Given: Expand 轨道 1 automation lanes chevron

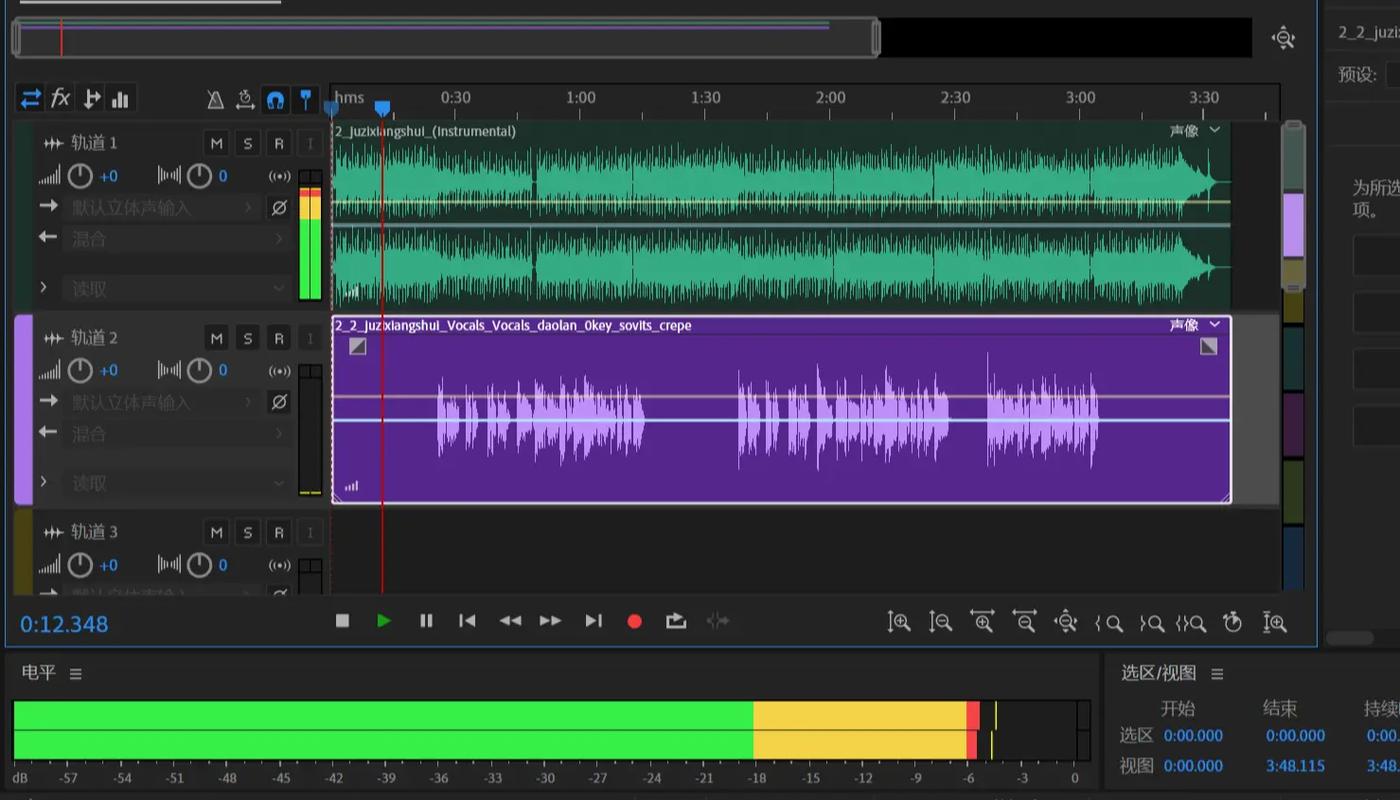Looking at the screenshot, I should tap(43, 287).
